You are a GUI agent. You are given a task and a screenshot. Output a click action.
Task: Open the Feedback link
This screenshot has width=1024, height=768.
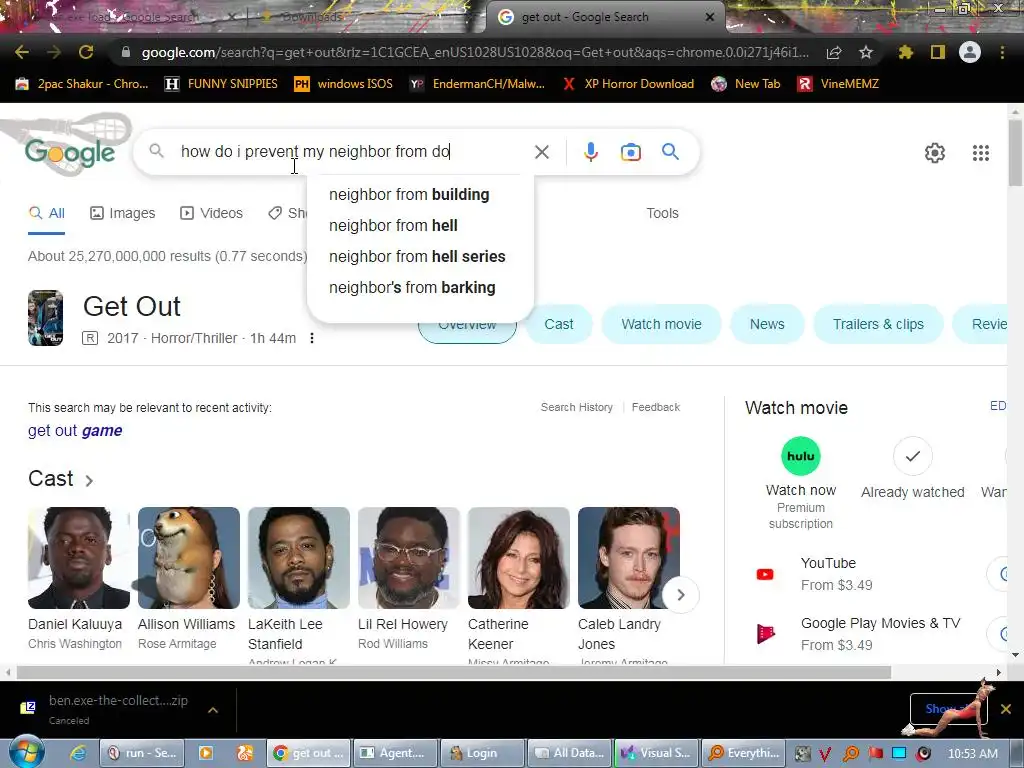pos(656,407)
